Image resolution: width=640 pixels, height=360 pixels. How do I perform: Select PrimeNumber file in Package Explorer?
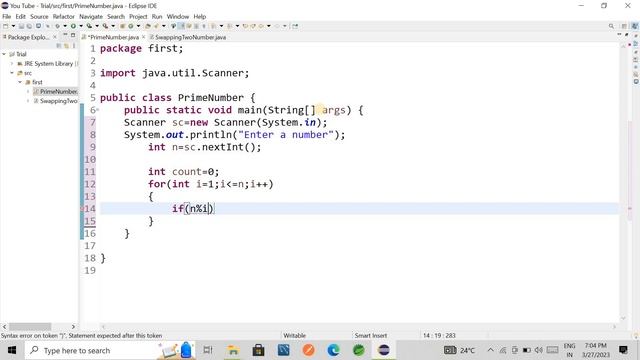click(x=55, y=91)
